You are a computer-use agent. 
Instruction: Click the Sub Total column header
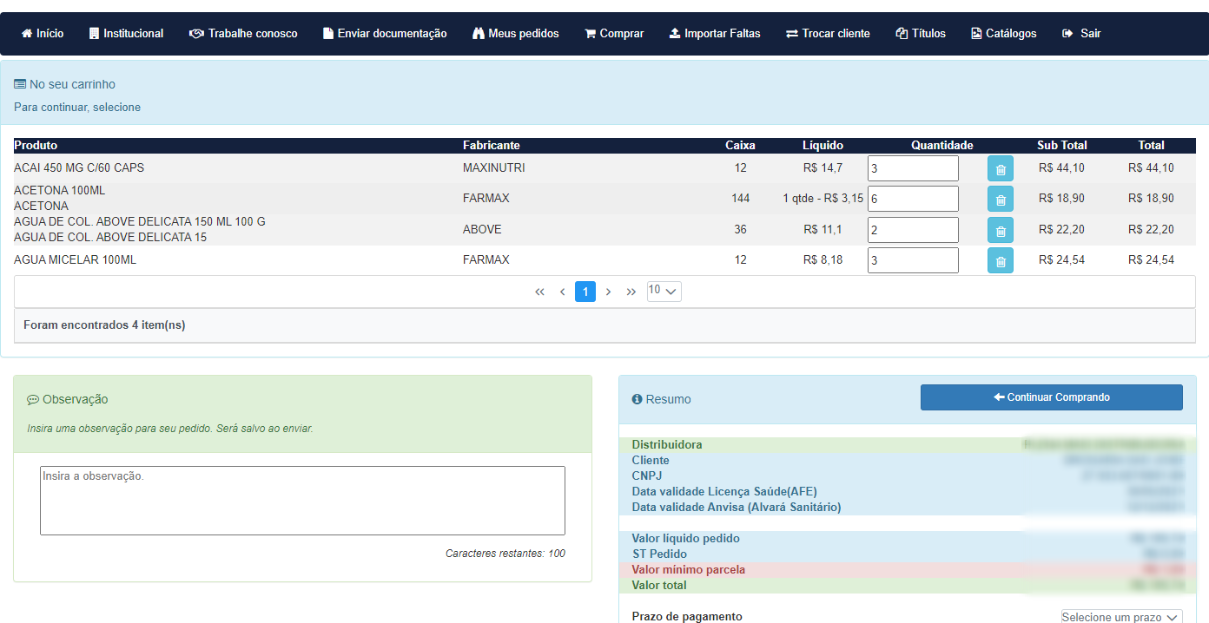coord(1062,145)
